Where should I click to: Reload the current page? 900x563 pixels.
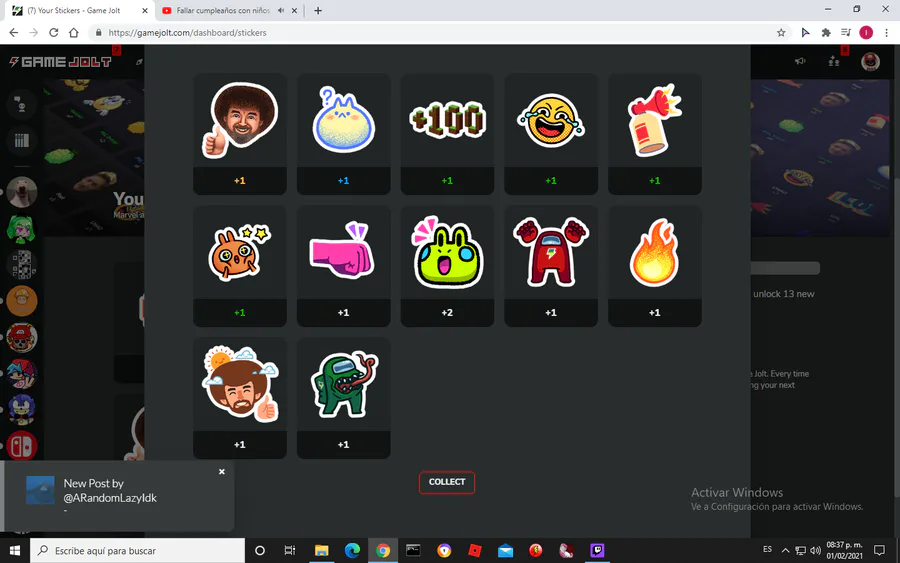coord(53,33)
